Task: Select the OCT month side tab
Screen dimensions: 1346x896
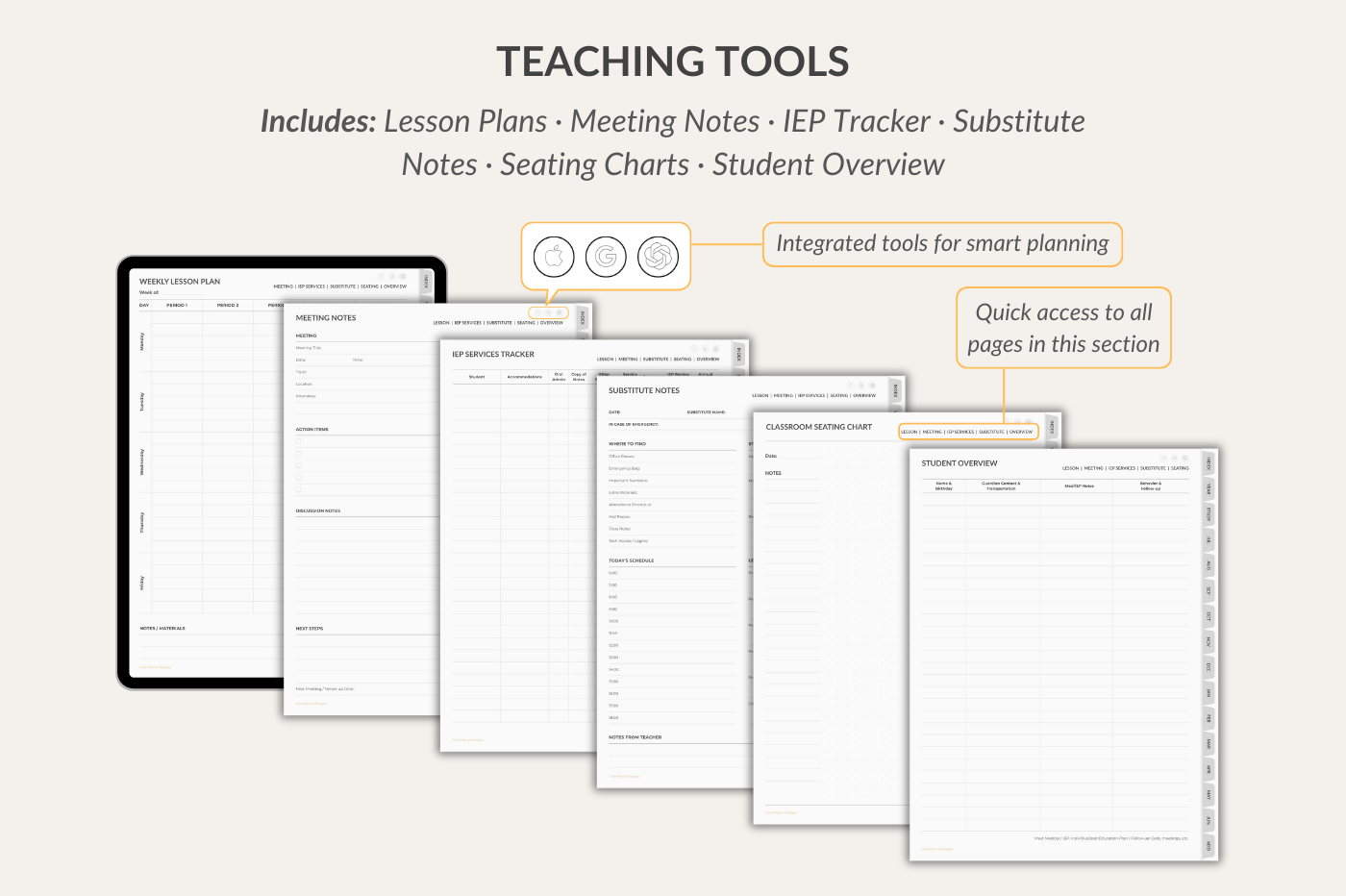Action: pos(1209,616)
